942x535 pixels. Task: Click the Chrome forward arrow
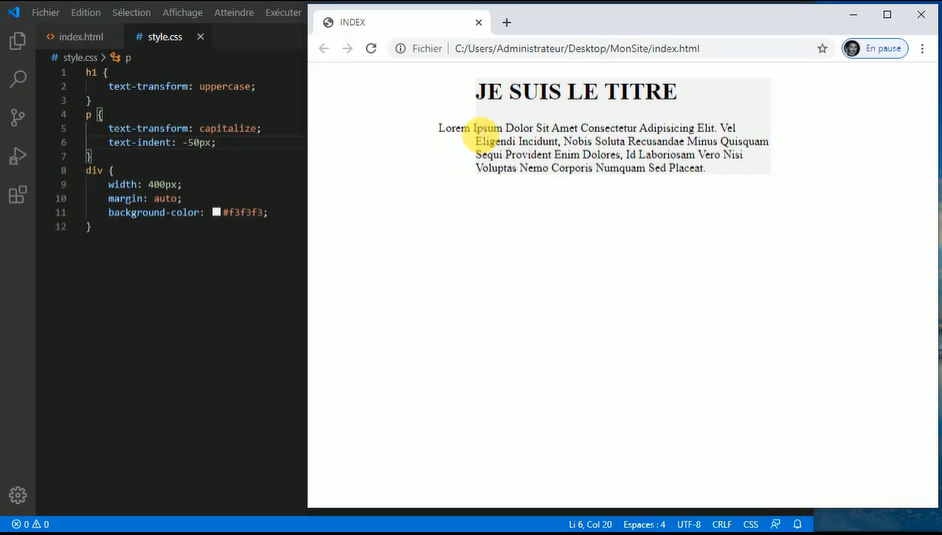click(347, 49)
